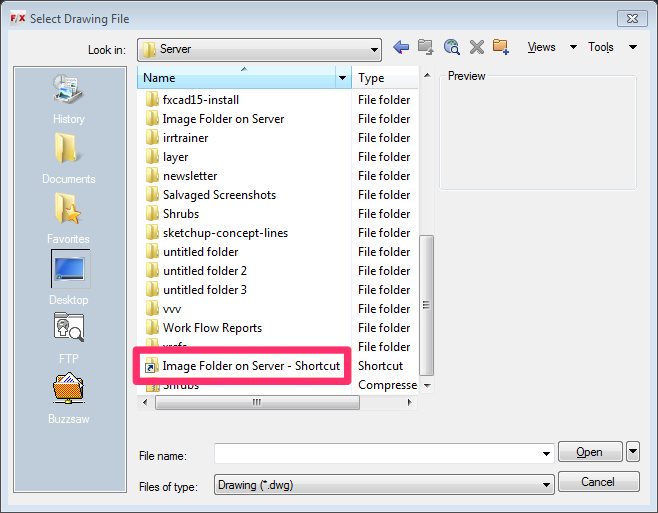
Task: Select the vvv folder
Action: coord(163,309)
